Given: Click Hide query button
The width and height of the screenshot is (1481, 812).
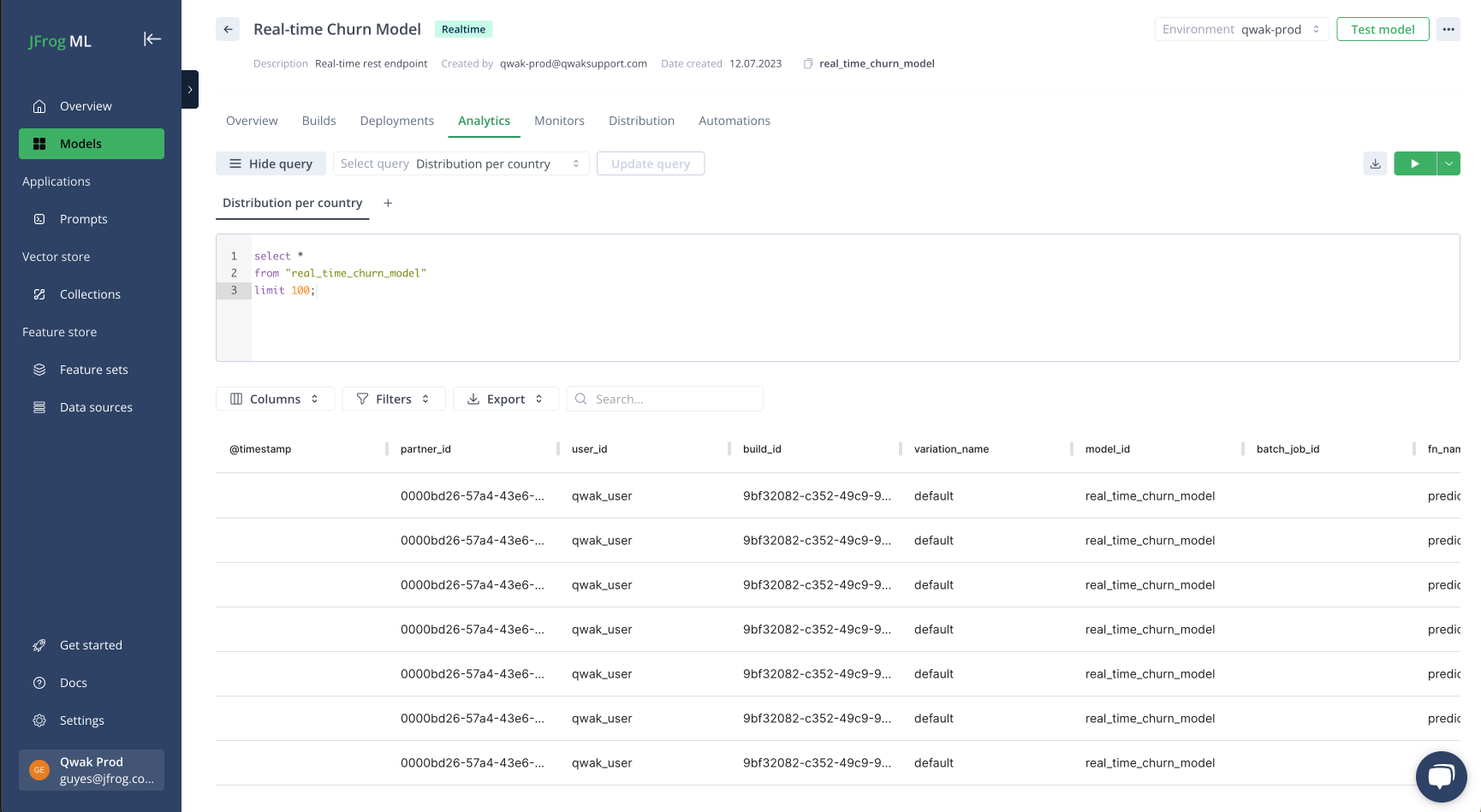Looking at the screenshot, I should [x=271, y=163].
